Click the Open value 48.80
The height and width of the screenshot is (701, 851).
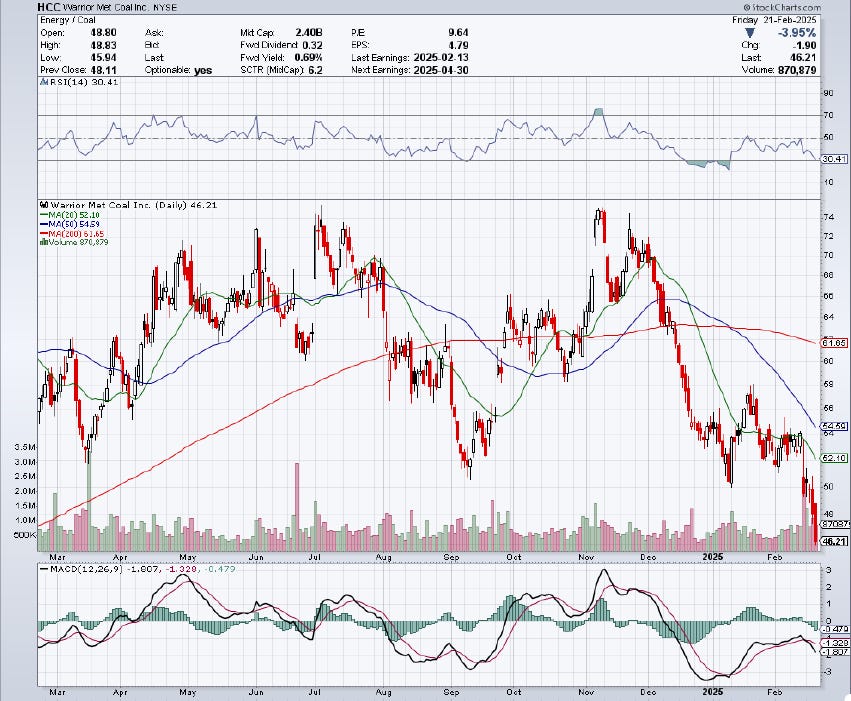point(104,33)
